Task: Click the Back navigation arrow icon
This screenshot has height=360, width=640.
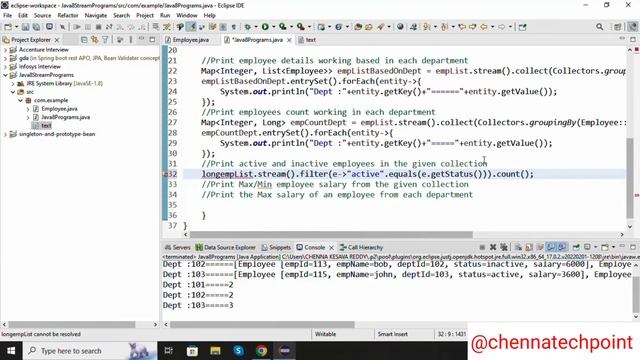Action: (484, 27)
